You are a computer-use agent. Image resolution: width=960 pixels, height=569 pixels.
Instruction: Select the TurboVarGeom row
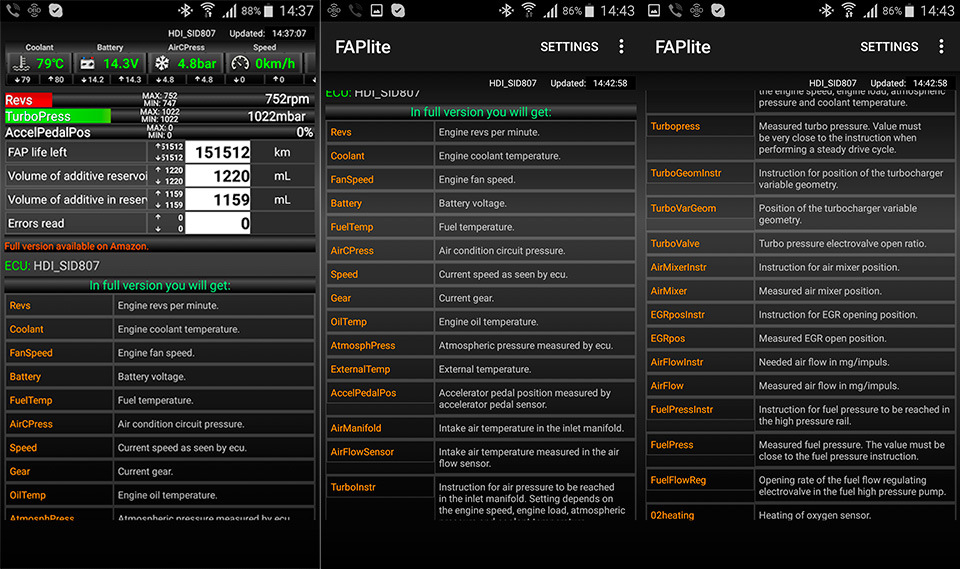(801, 214)
